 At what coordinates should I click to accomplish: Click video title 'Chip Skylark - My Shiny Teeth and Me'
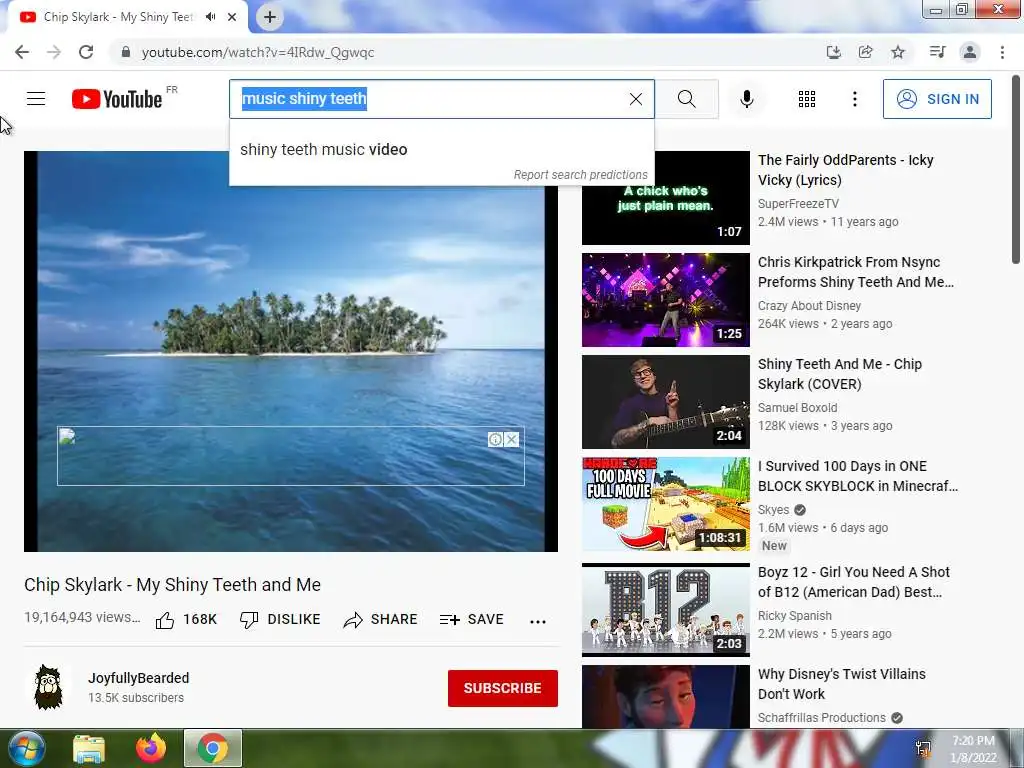point(172,584)
